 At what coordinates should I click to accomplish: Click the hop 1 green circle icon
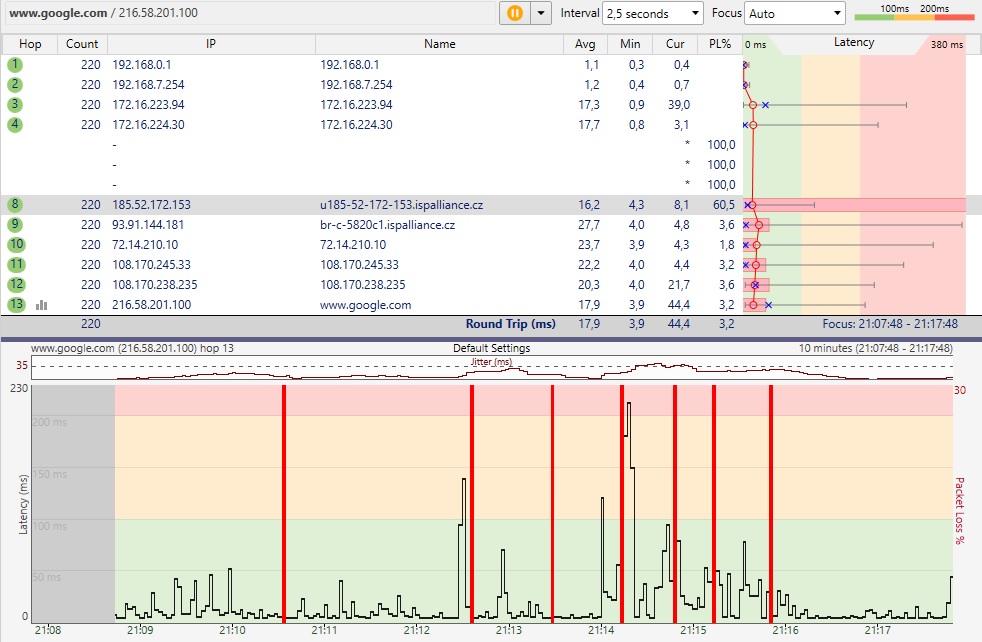(15, 65)
